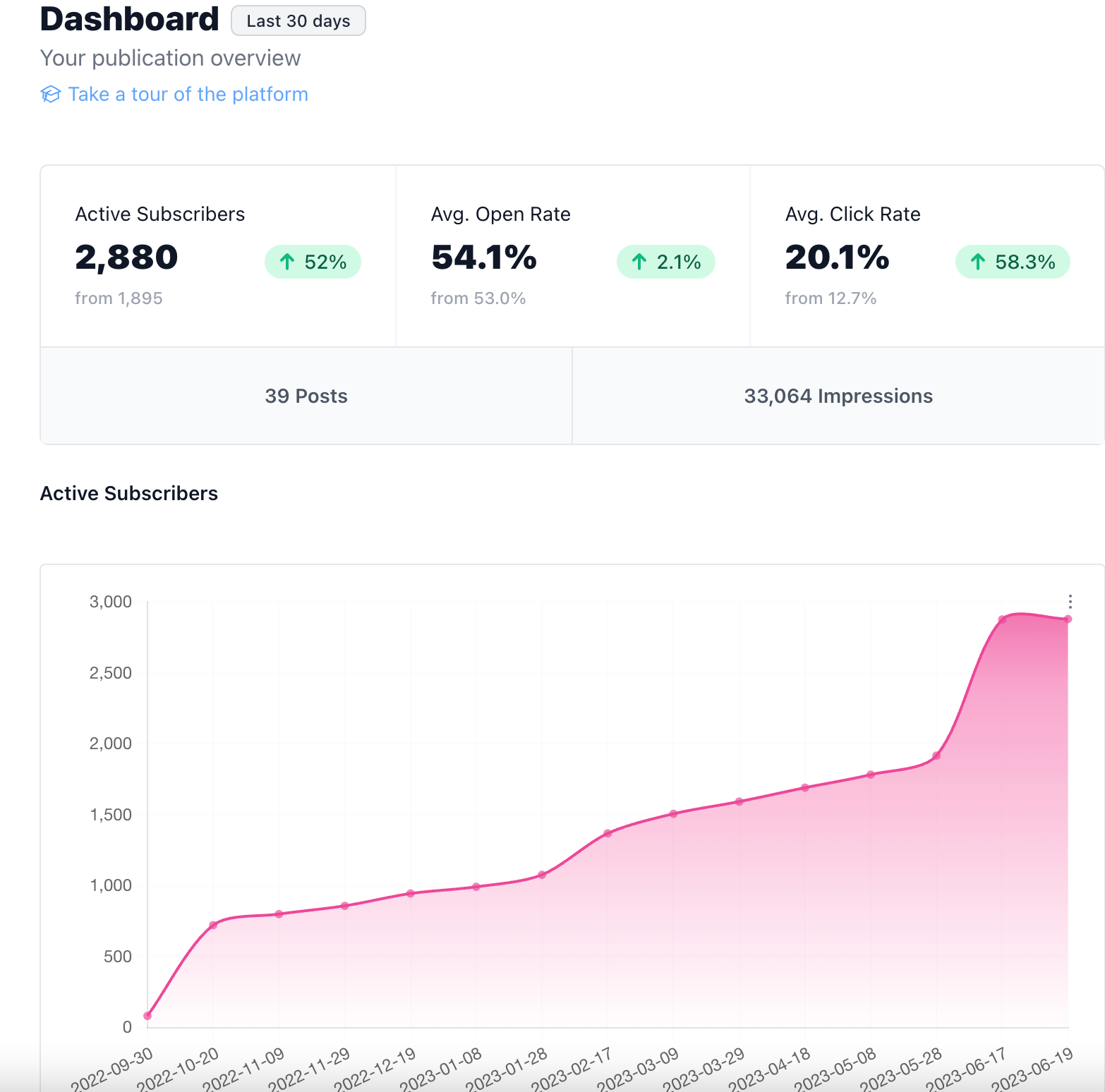Click the from 53.0% text
Screen dimensions: 1105x1092
(x=478, y=298)
